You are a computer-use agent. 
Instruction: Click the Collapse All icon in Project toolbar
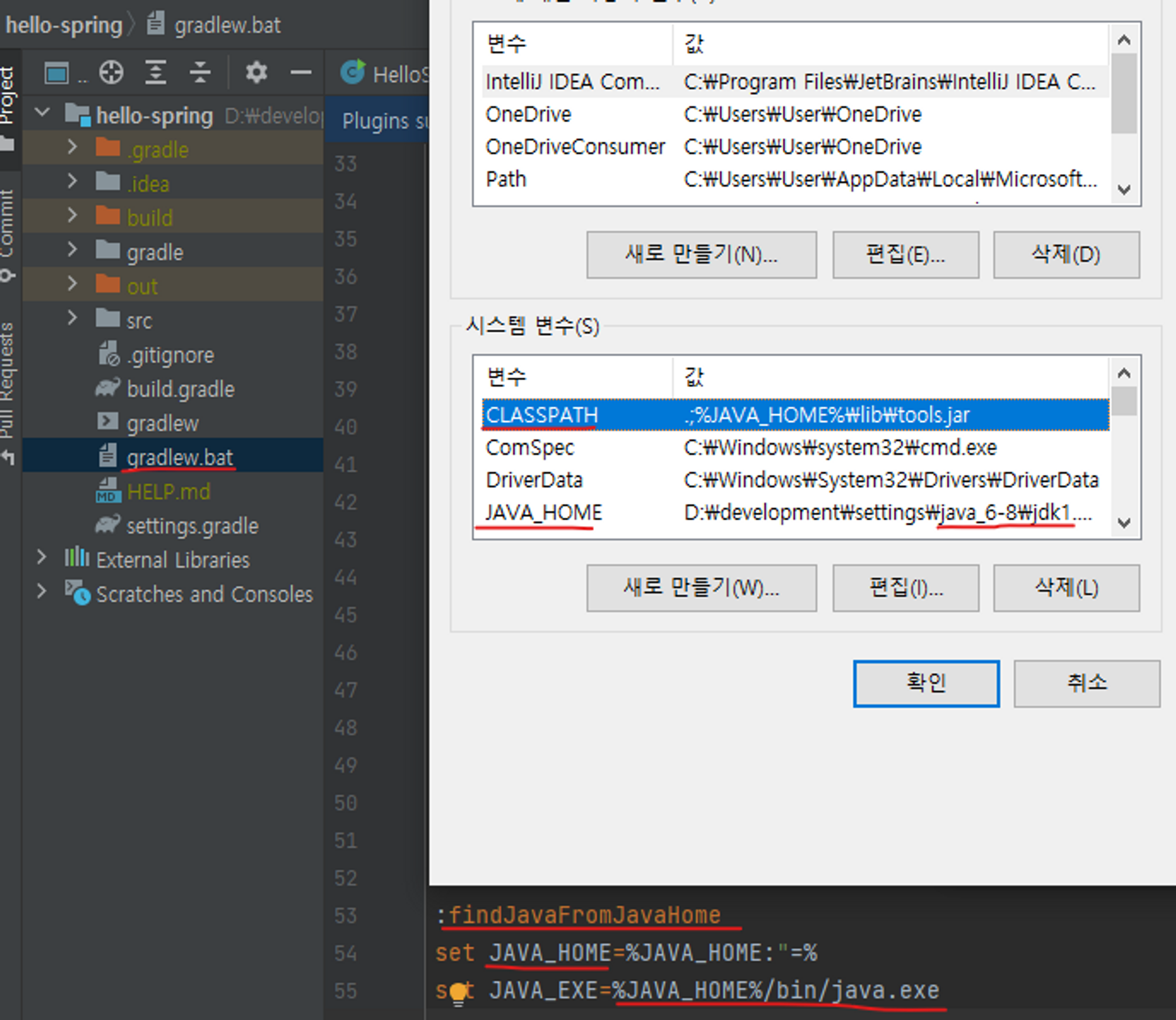tap(200, 73)
